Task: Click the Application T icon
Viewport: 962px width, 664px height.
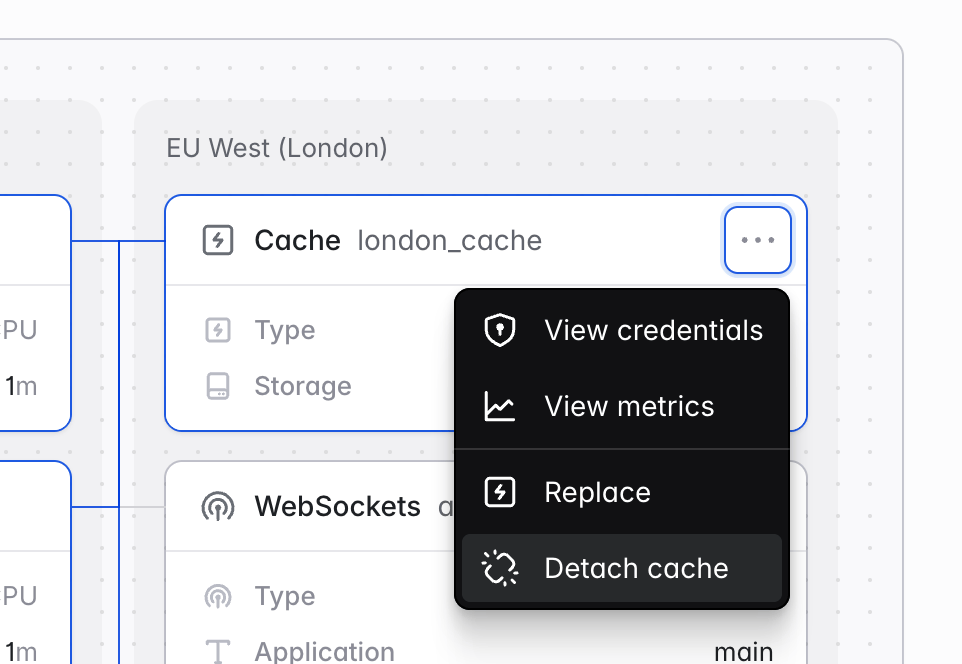Action: (218, 652)
